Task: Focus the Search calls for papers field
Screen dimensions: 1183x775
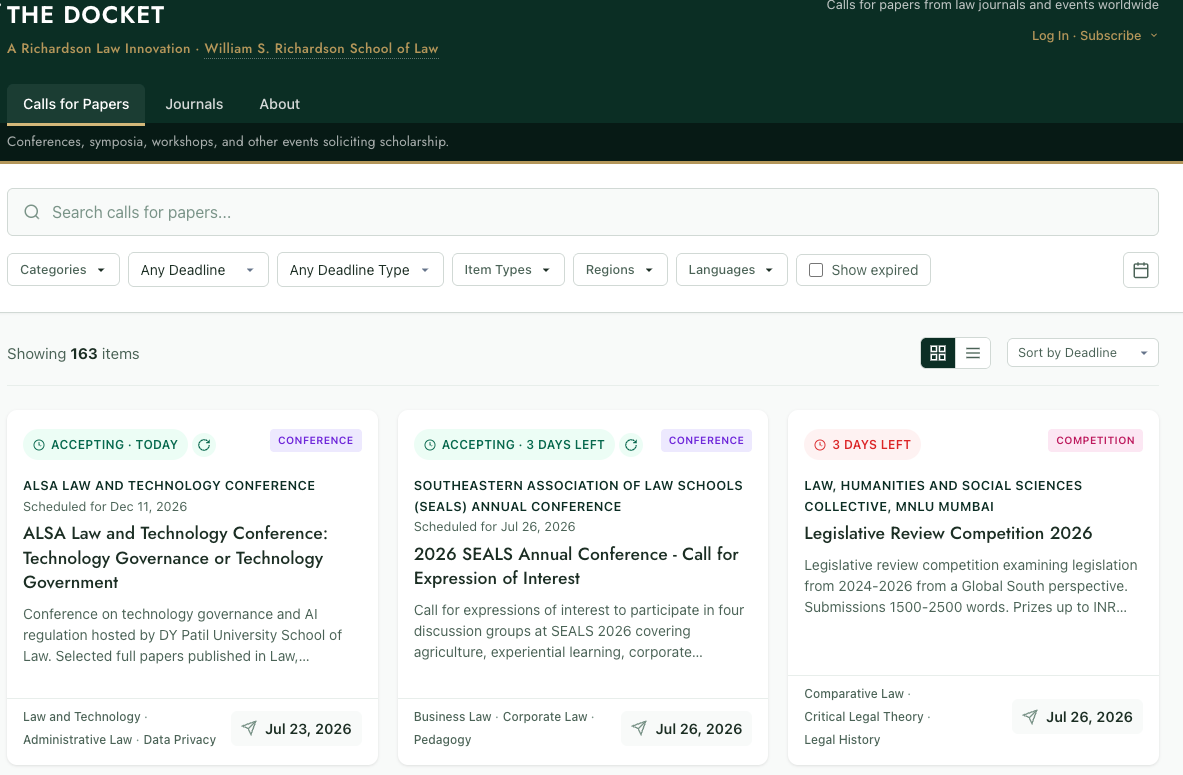Action: (582, 212)
